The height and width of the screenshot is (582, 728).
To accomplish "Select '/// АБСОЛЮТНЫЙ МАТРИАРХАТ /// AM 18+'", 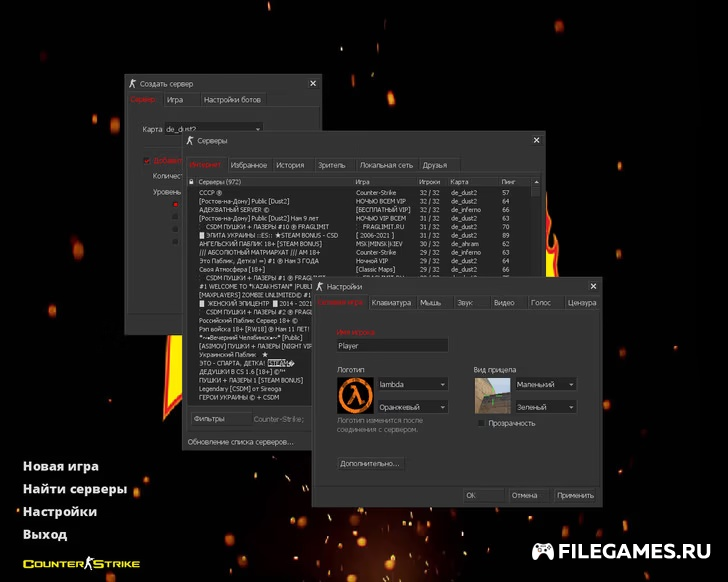I will 360,252.
